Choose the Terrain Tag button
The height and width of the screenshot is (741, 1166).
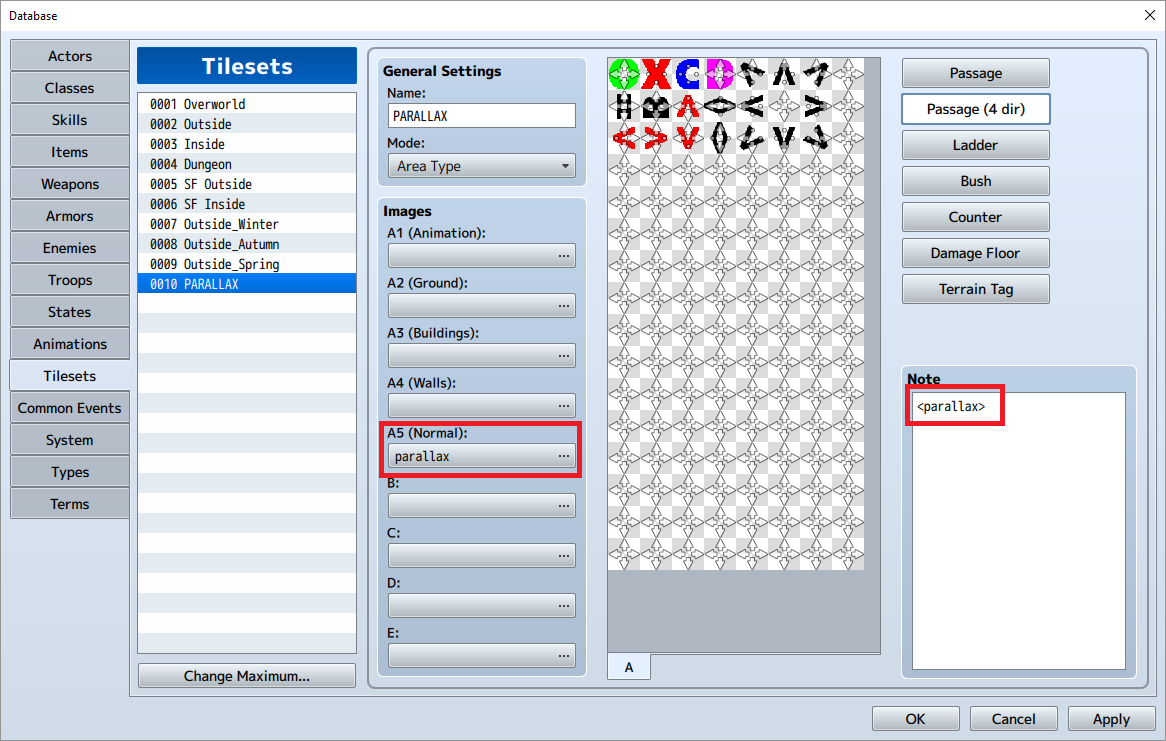click(x=976, y=289)
